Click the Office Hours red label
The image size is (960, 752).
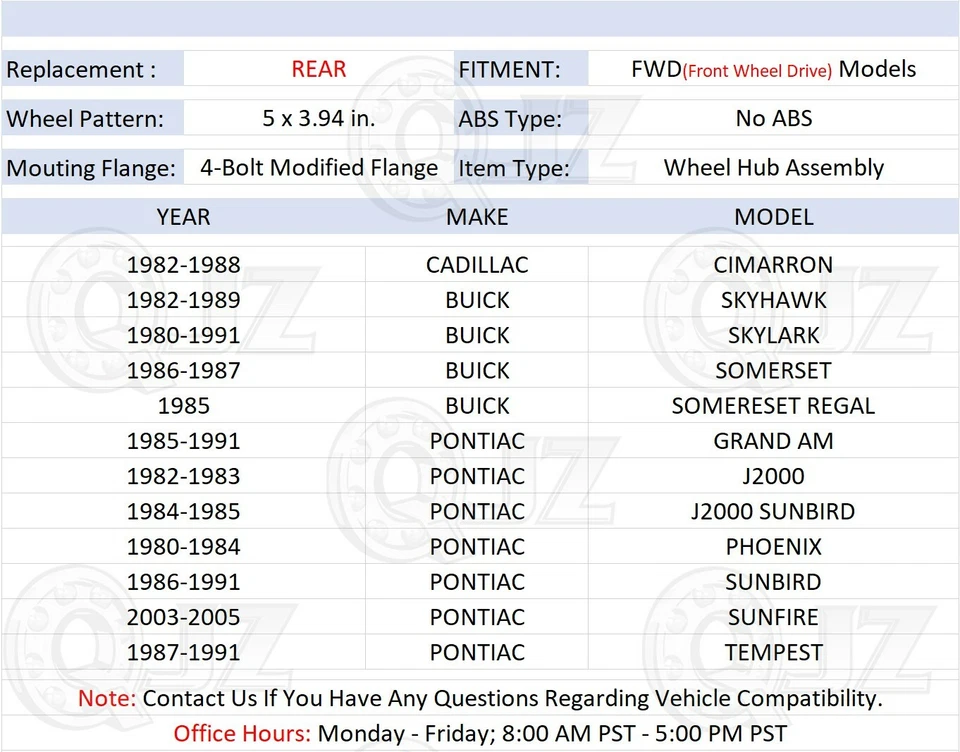click(x=242, y=733)
